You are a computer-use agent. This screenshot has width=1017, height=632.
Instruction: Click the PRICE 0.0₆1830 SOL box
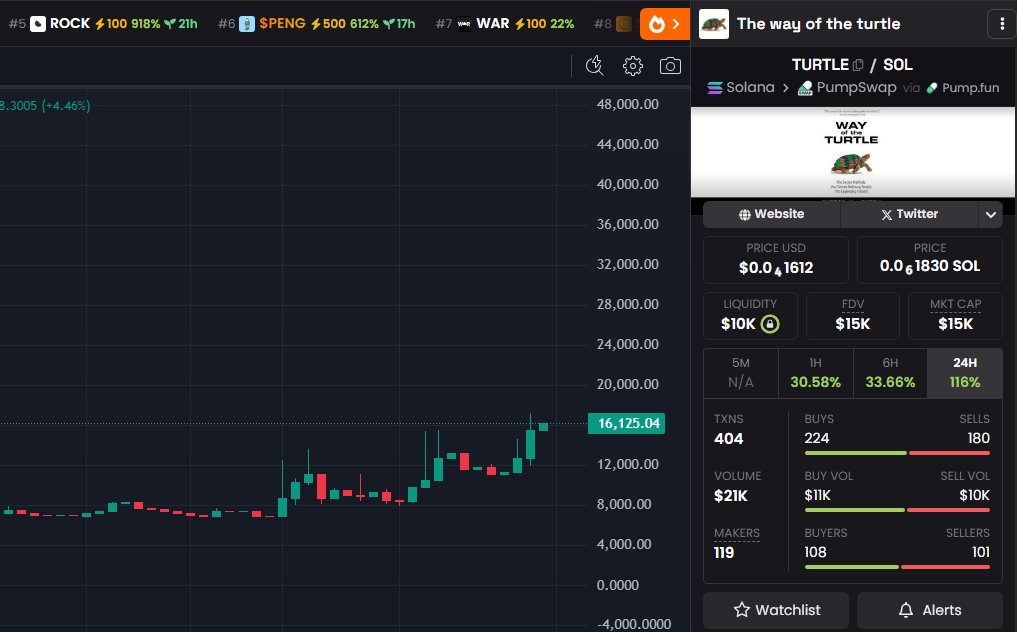pos(929,260)
